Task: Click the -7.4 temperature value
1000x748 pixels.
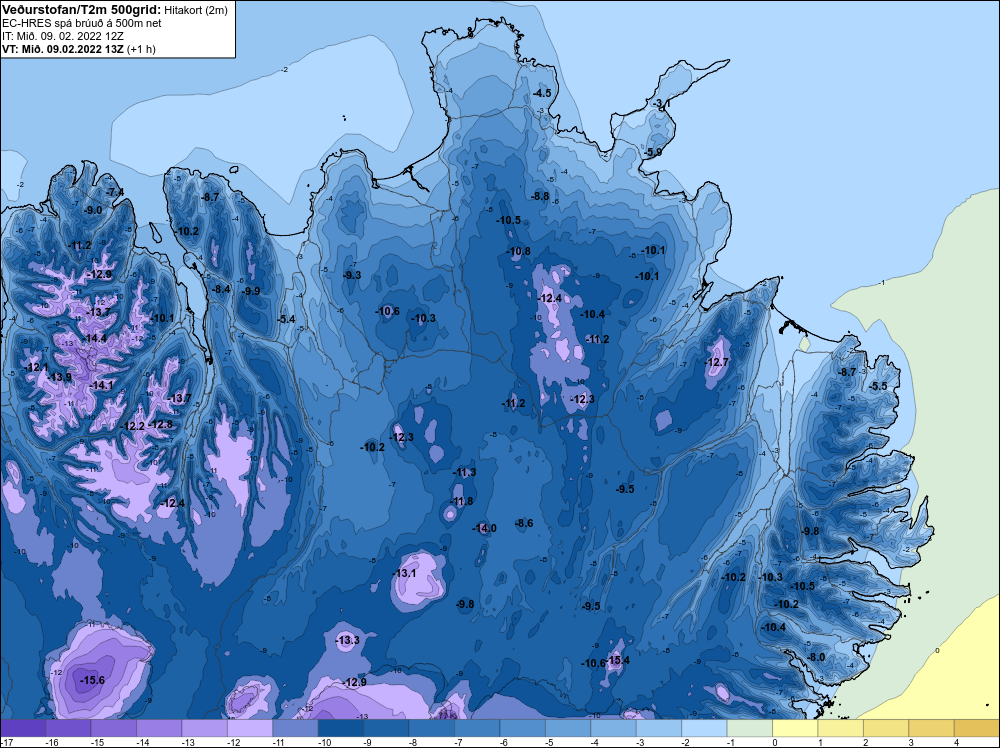Action: pyautogui.click(x=115, y=192)
